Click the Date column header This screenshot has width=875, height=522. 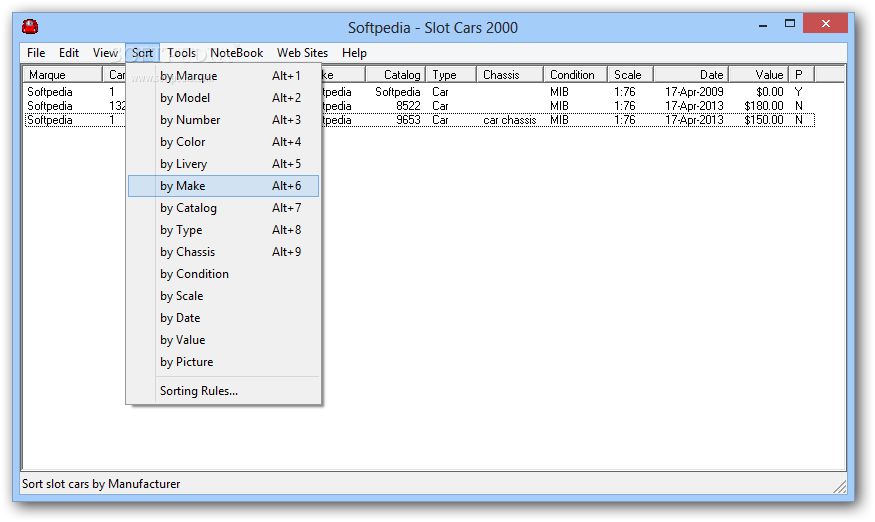point(691,75)
